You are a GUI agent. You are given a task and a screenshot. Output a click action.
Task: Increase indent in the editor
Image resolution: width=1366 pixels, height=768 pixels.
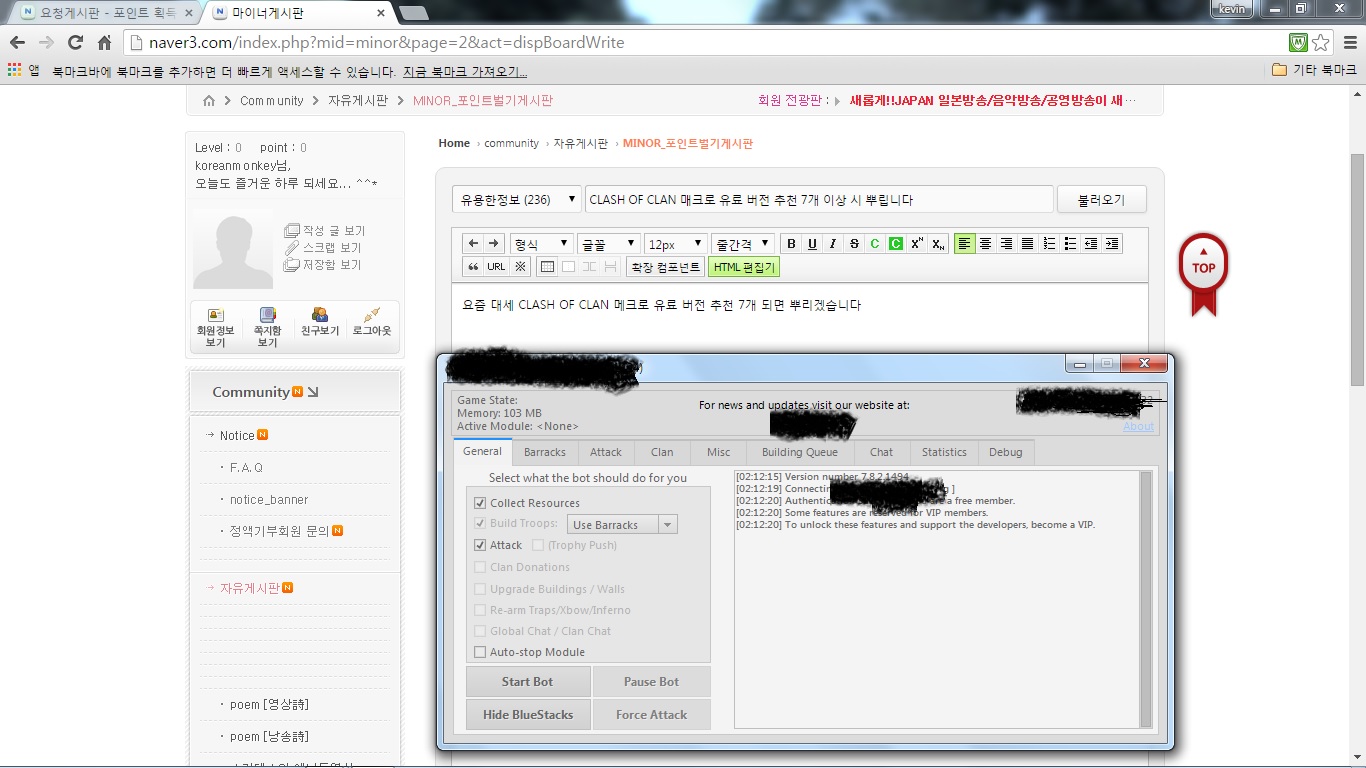point(1112,244)
